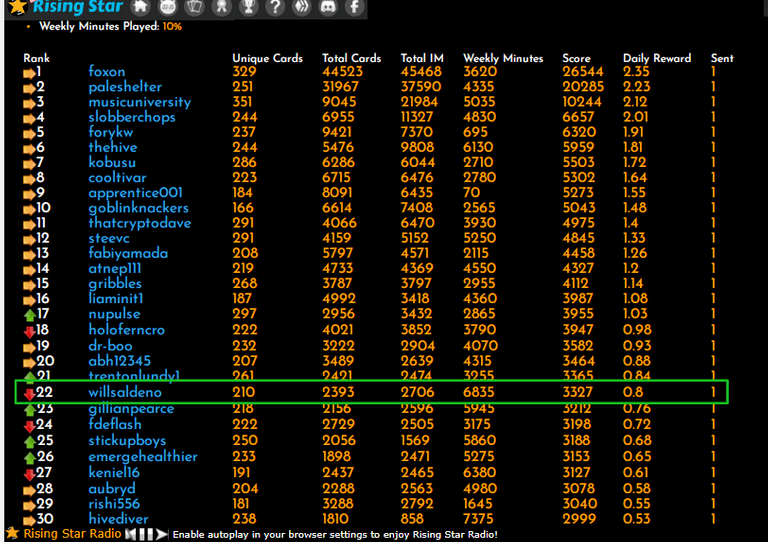Open fabiyamada player link

point(128,253)
